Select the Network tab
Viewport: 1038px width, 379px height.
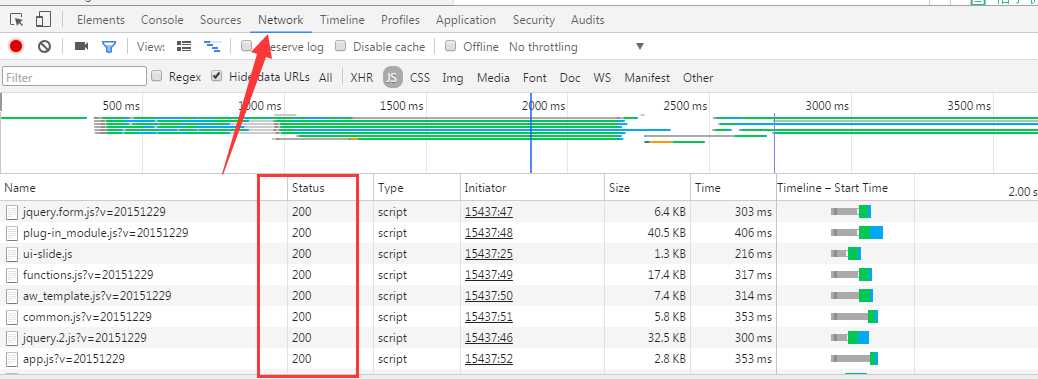click(x=281, y=20)
